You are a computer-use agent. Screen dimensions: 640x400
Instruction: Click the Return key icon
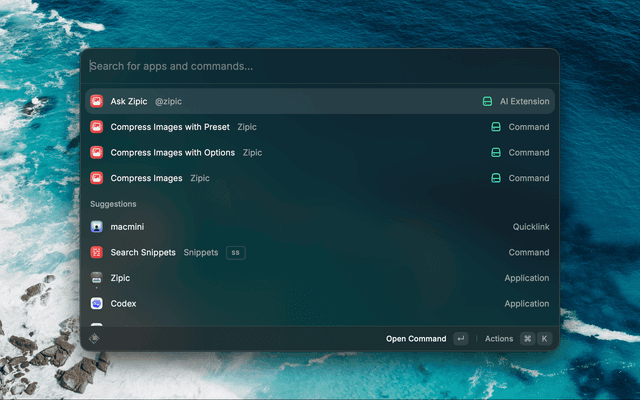[x=461, y=339]
